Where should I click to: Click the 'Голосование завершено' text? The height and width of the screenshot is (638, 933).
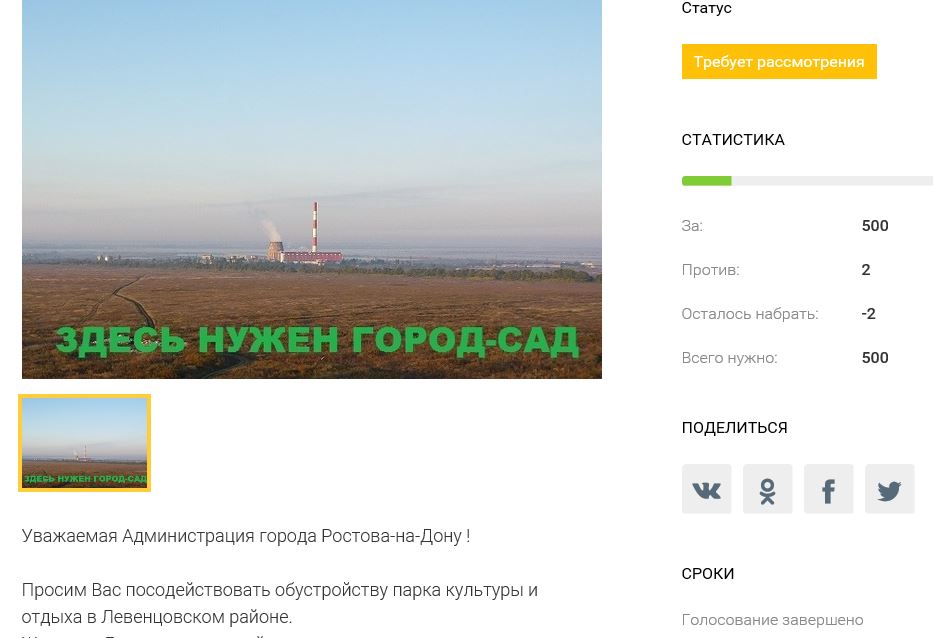[772, 620]
